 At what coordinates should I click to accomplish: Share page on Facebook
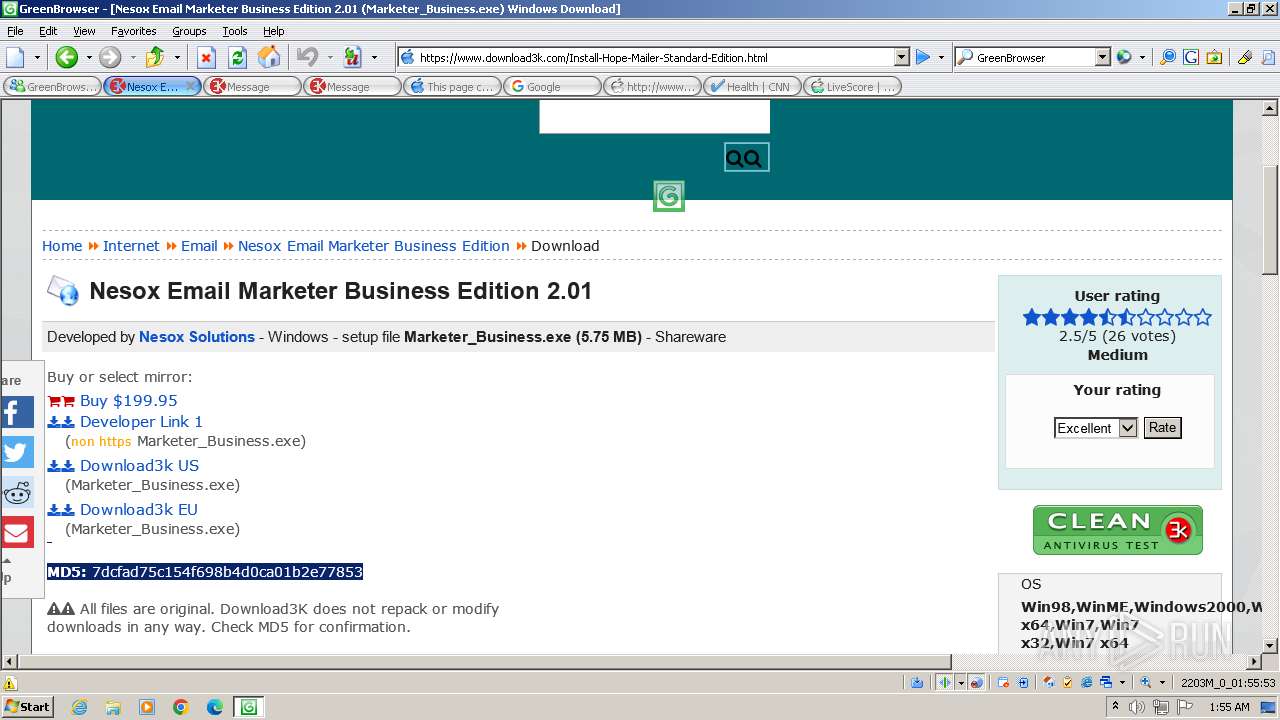click(17, 412)
